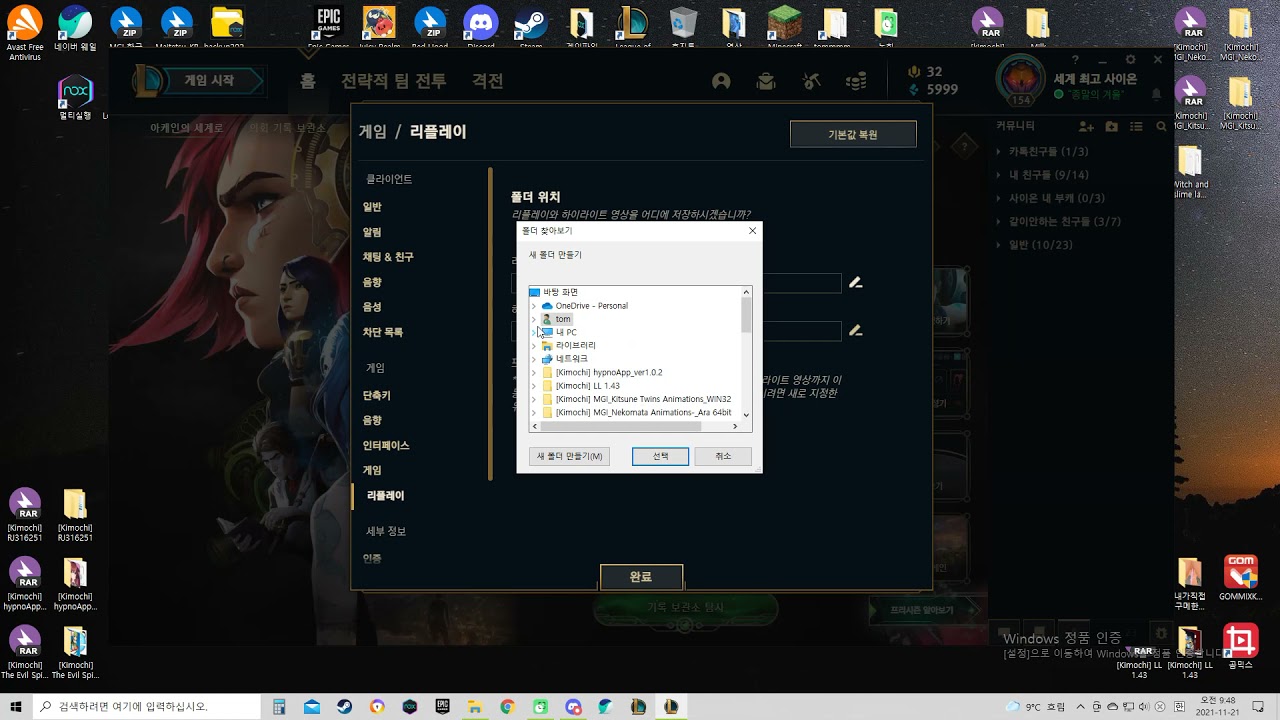
Task: Open Mail app from the taskbar
Action: pos(312,707)
